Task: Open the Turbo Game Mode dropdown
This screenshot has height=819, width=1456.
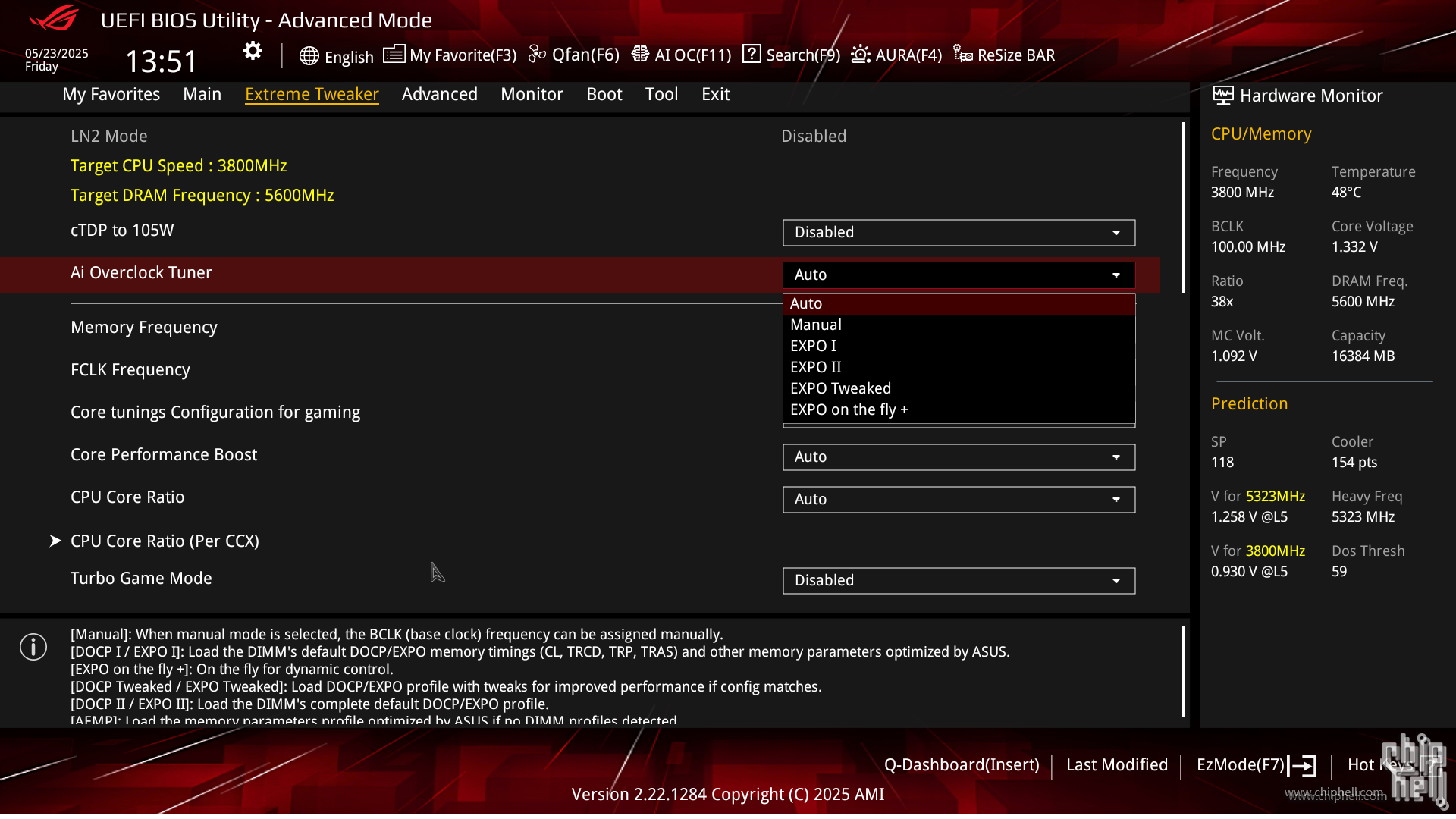Action: 959,581
